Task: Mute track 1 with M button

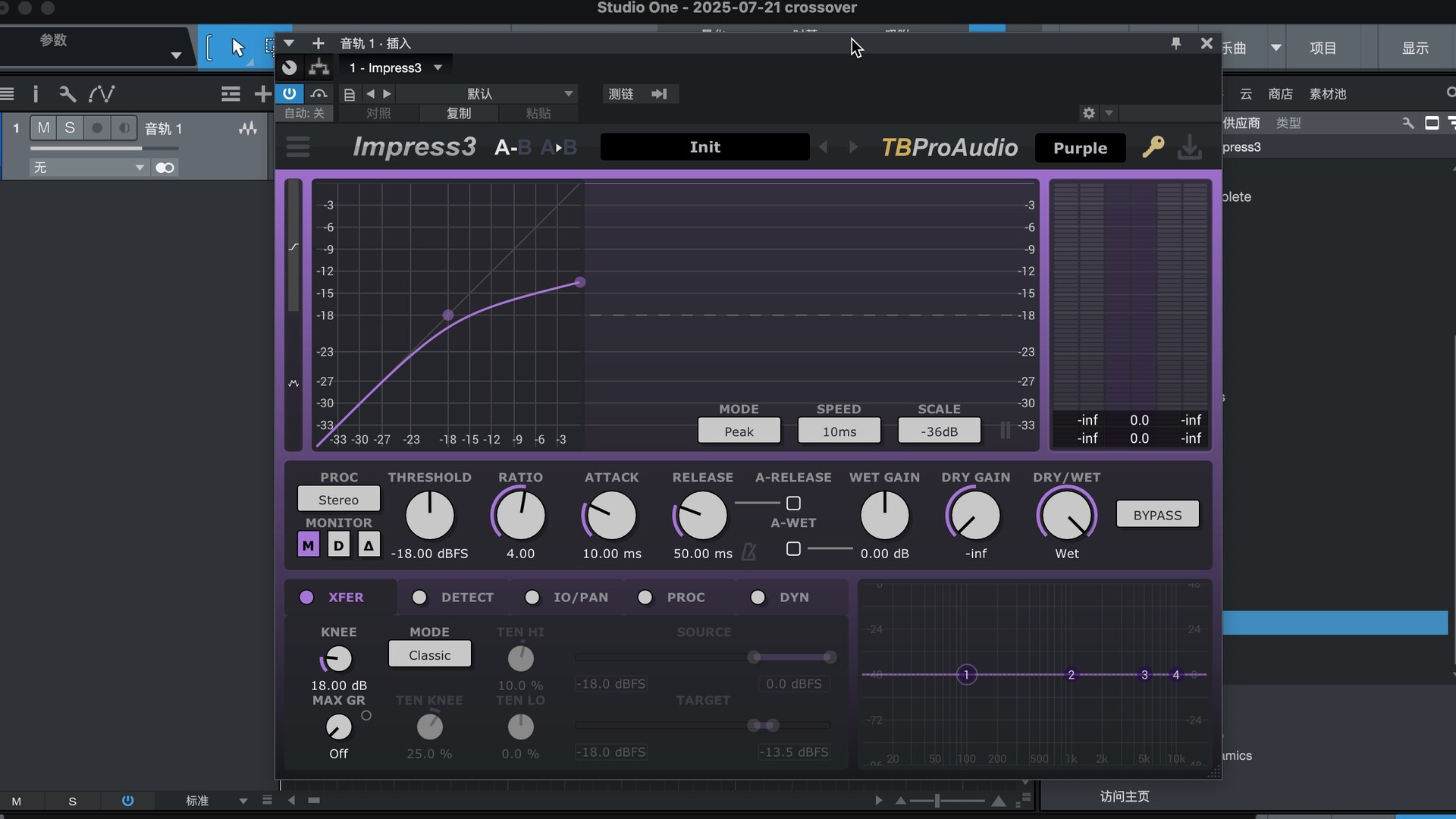Action: [x=44, y=128]
